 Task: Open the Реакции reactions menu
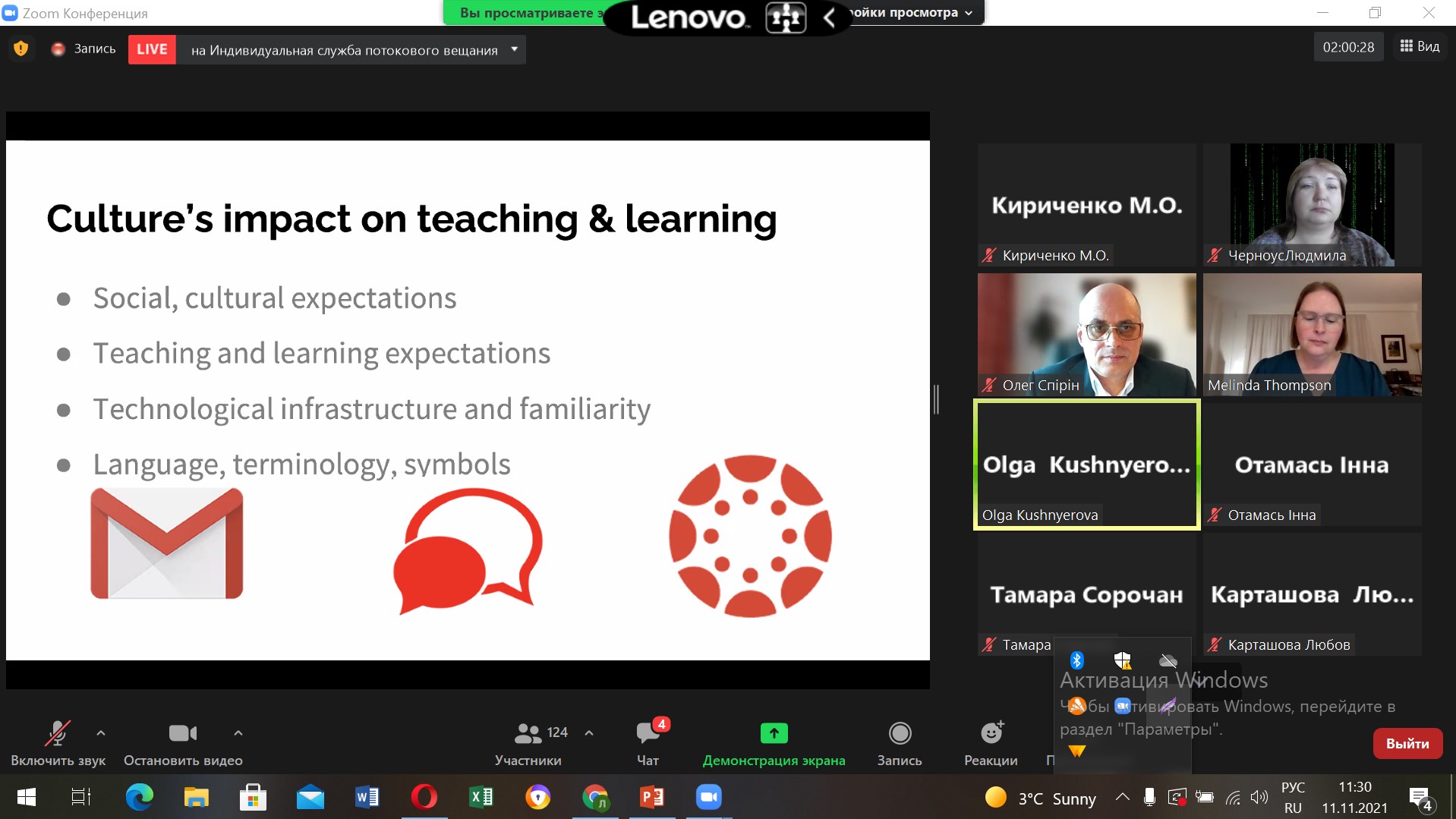tap(991, 742)
